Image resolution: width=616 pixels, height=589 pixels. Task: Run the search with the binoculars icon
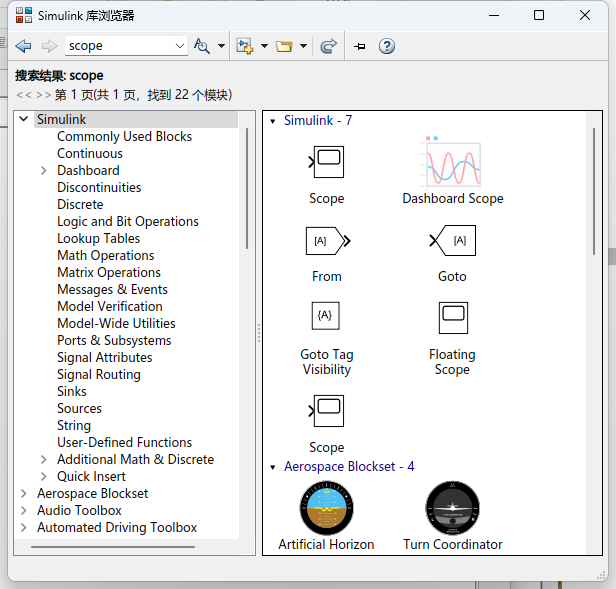202,46
